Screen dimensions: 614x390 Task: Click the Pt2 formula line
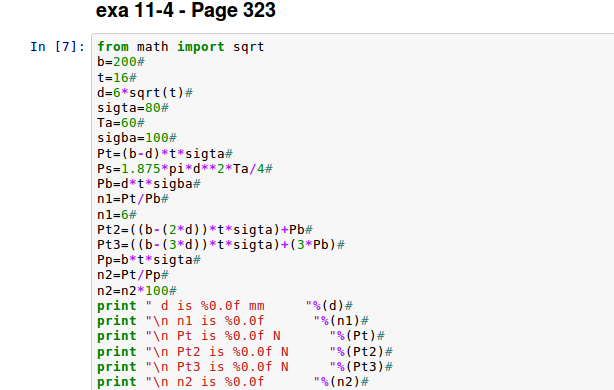click(x=205, y=229)
